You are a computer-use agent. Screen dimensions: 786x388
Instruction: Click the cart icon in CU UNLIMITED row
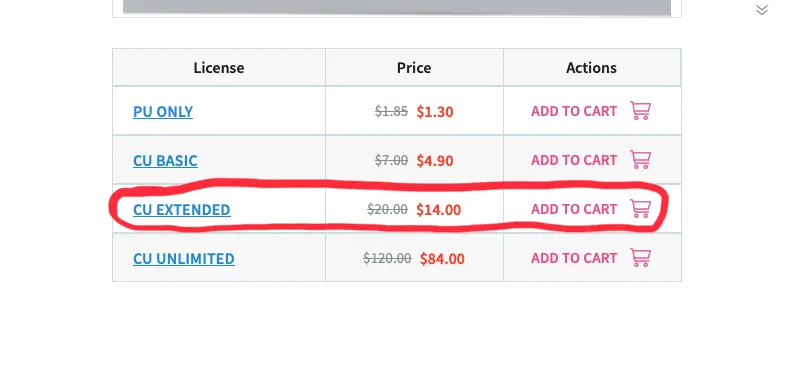coord(640,258)
